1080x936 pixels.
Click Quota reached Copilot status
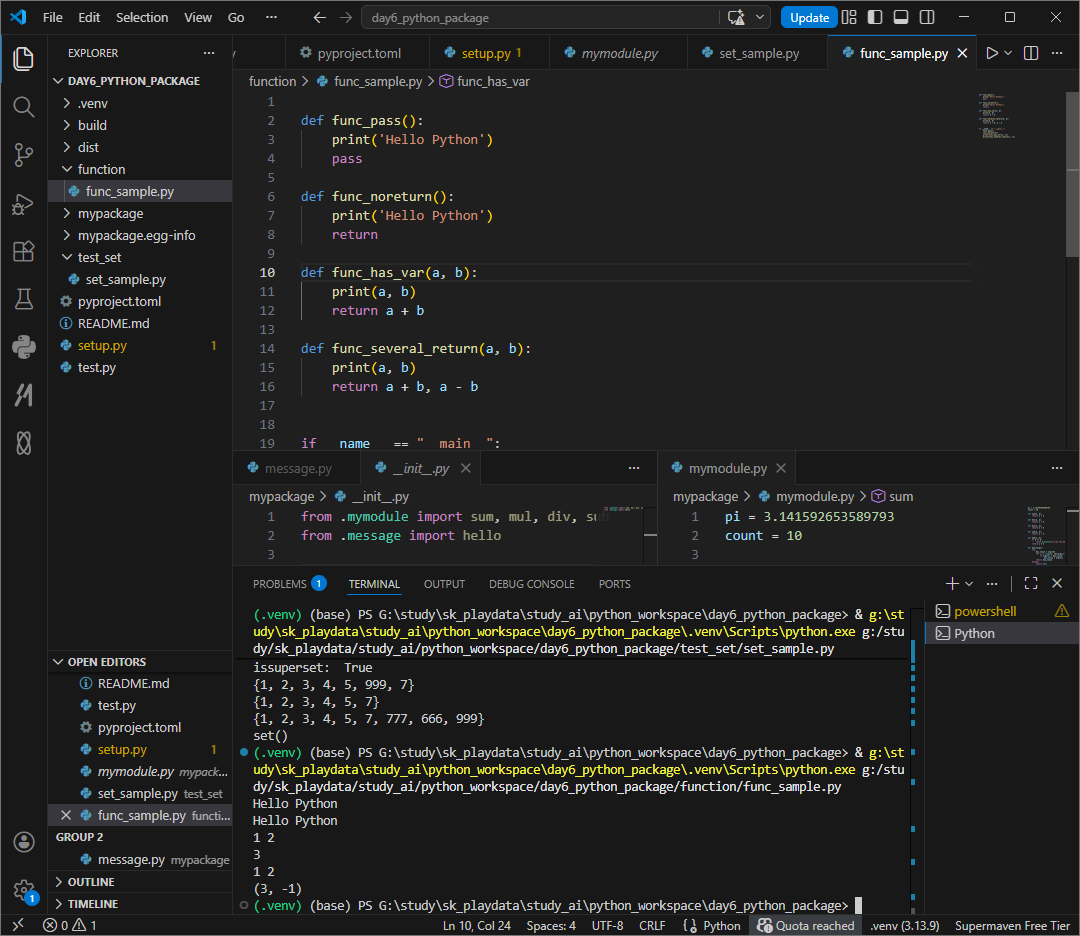click(x=806, y=925)
